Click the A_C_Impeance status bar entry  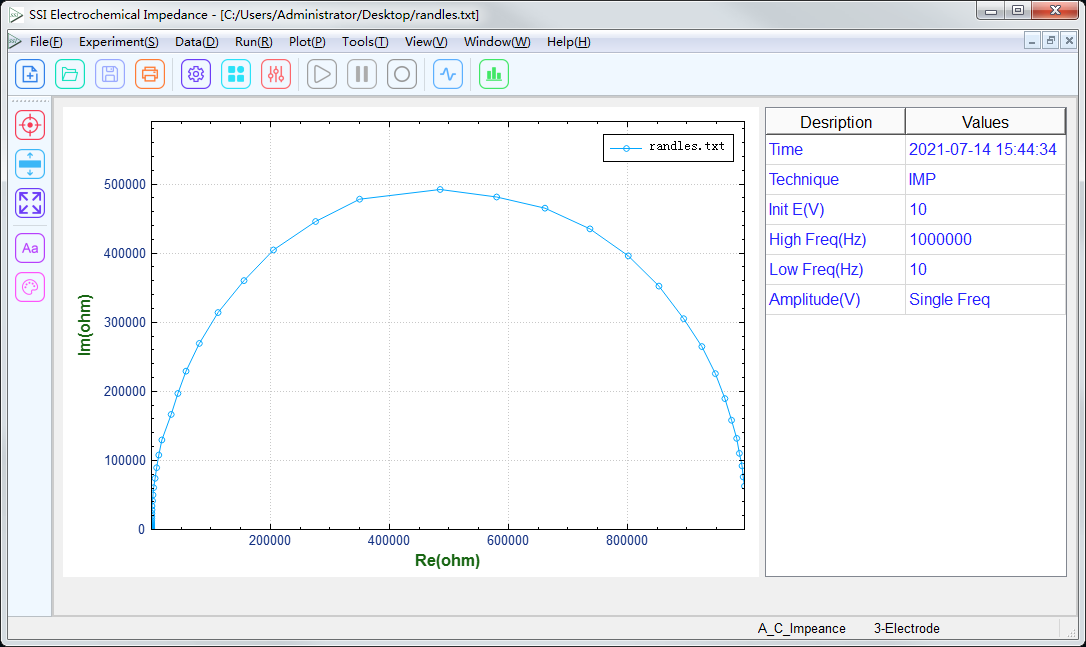tap(801, 628)
